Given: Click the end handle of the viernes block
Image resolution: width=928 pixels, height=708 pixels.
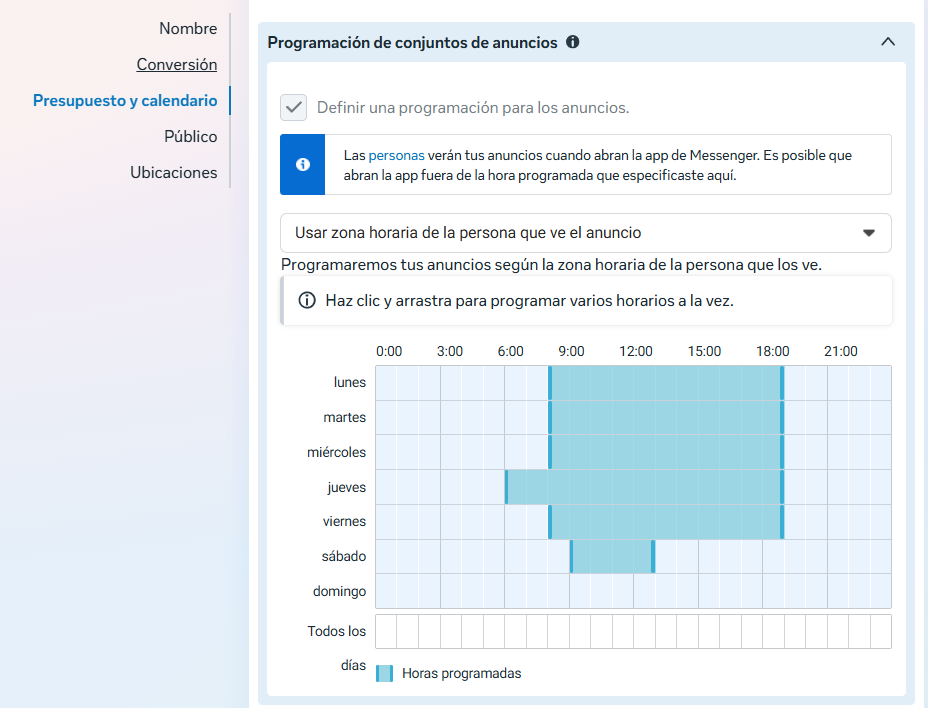Looking at the screenshot, I should [782, 522].
